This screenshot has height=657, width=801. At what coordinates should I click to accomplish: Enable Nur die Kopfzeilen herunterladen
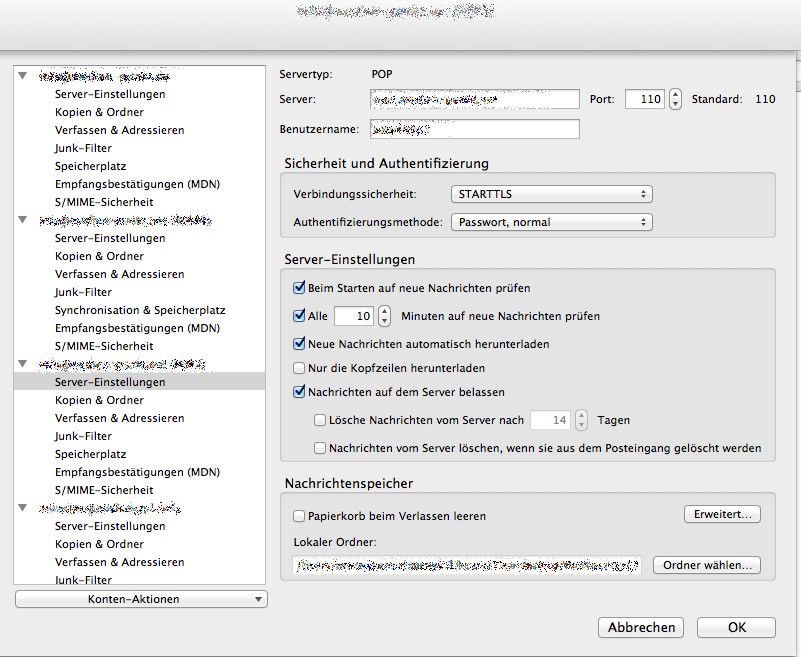coord(299,368)
